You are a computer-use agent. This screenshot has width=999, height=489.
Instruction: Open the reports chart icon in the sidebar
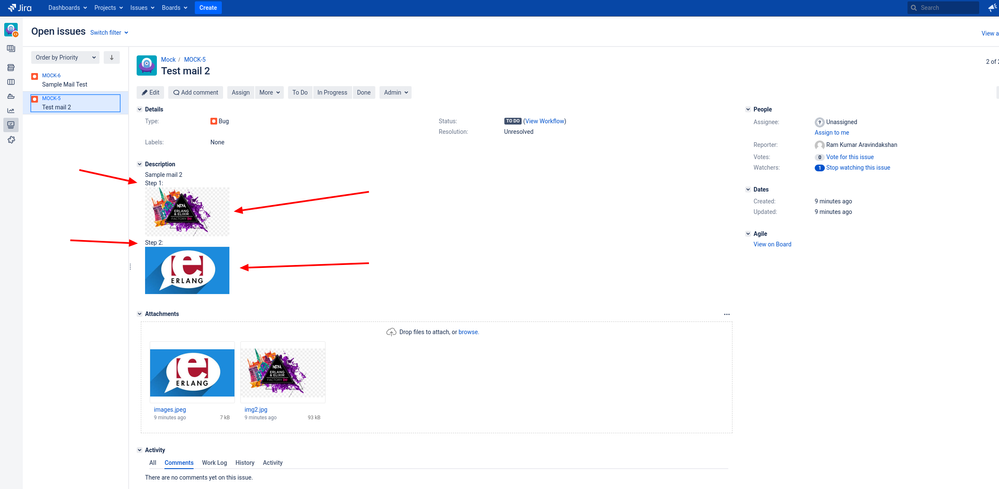point(11,110)
